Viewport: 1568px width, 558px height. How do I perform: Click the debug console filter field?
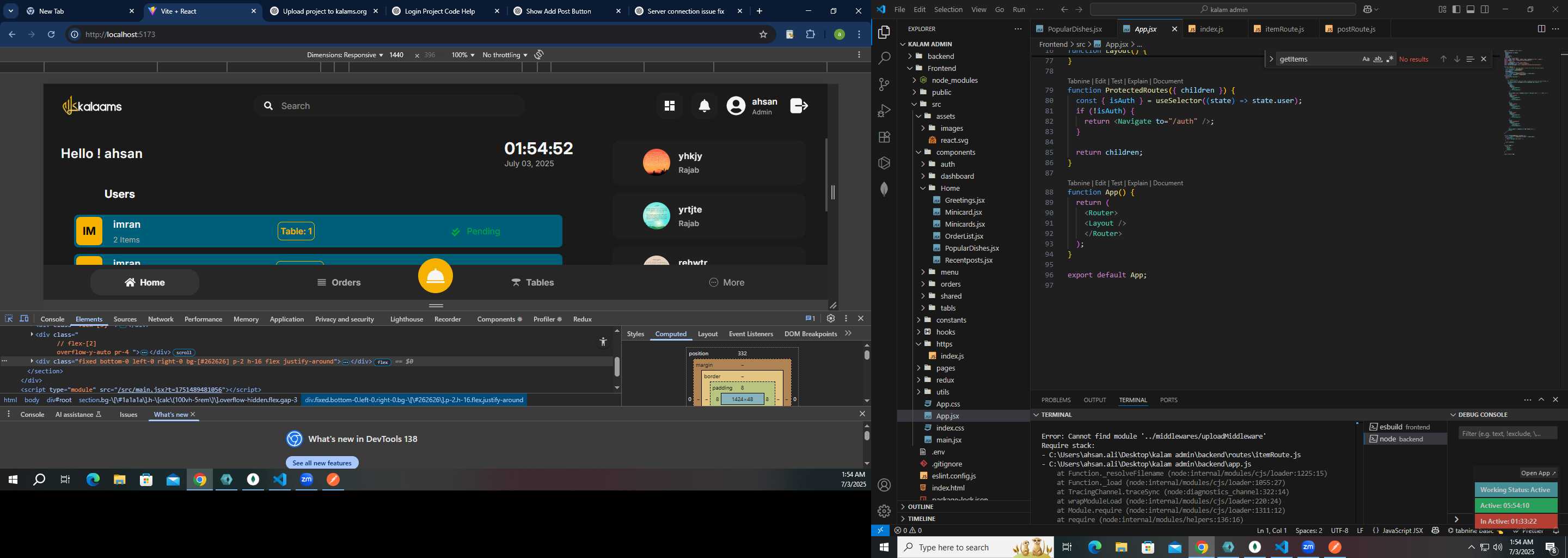(1508, 434)
